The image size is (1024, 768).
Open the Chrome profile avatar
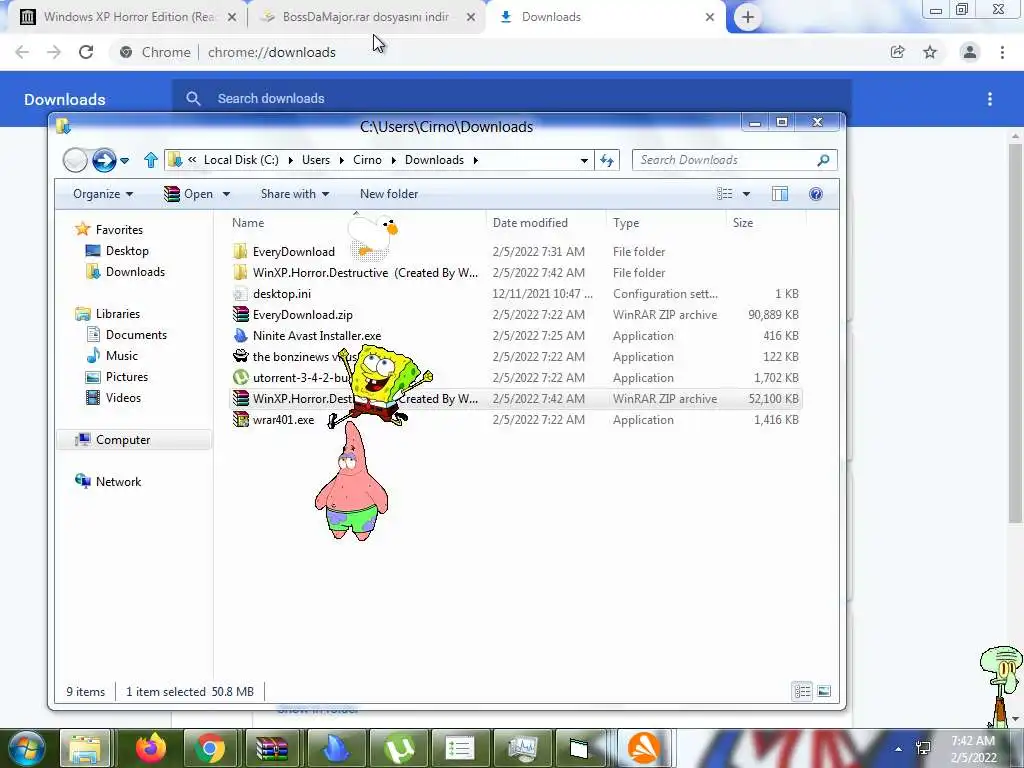(x=970, y=52)
